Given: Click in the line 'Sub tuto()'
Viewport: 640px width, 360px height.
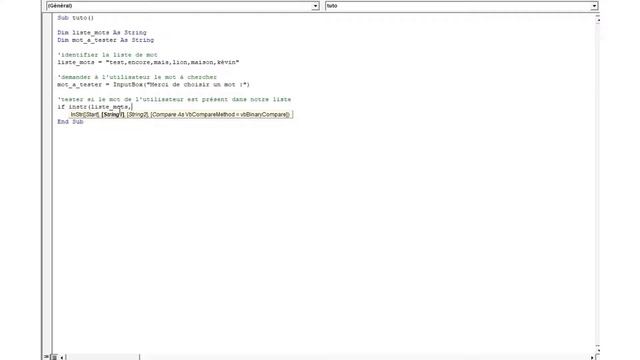Looking at the screenshot, I should pyautogui.click(x=76, y=18).
